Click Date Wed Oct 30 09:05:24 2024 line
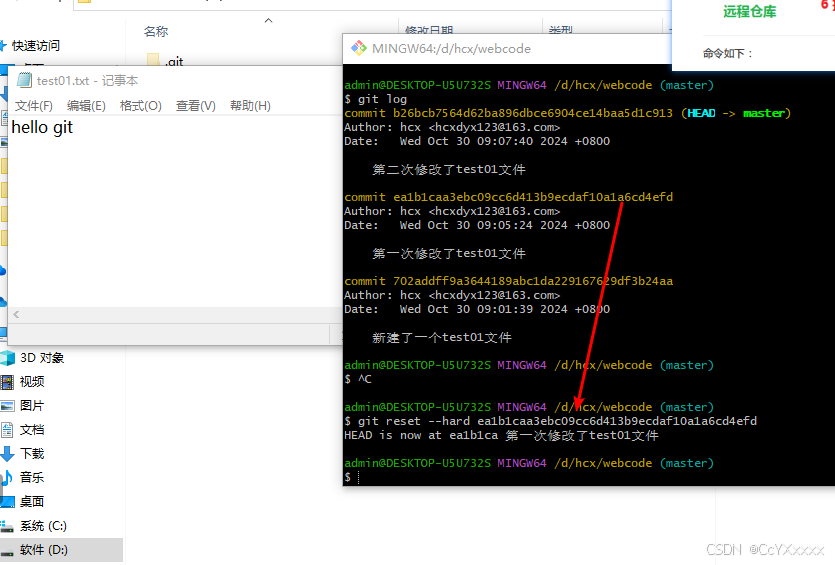Viewport: 835px width, 565px height. [x=477, y=225]
